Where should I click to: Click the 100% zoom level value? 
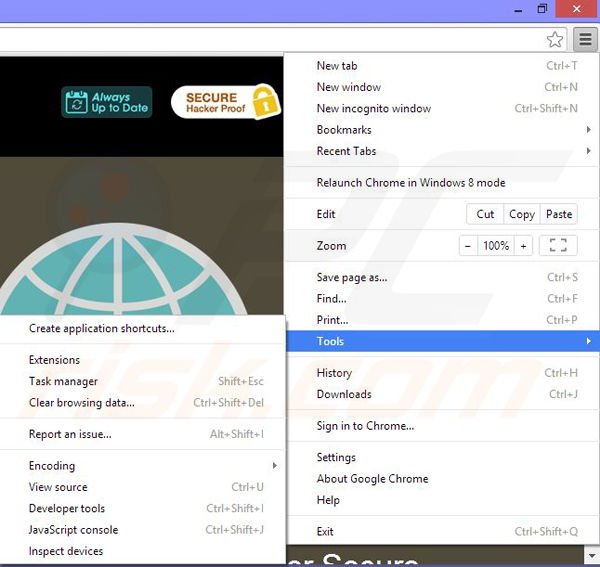click(x=496, y=246)
